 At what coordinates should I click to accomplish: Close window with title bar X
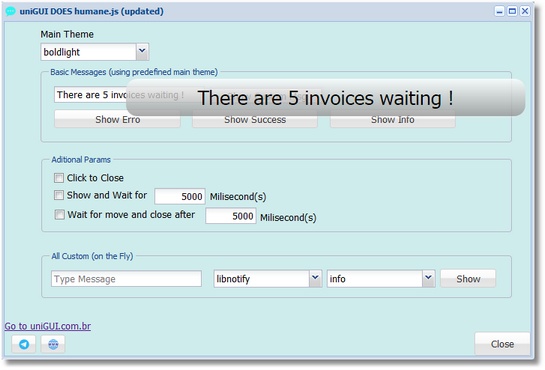point(525,11)
